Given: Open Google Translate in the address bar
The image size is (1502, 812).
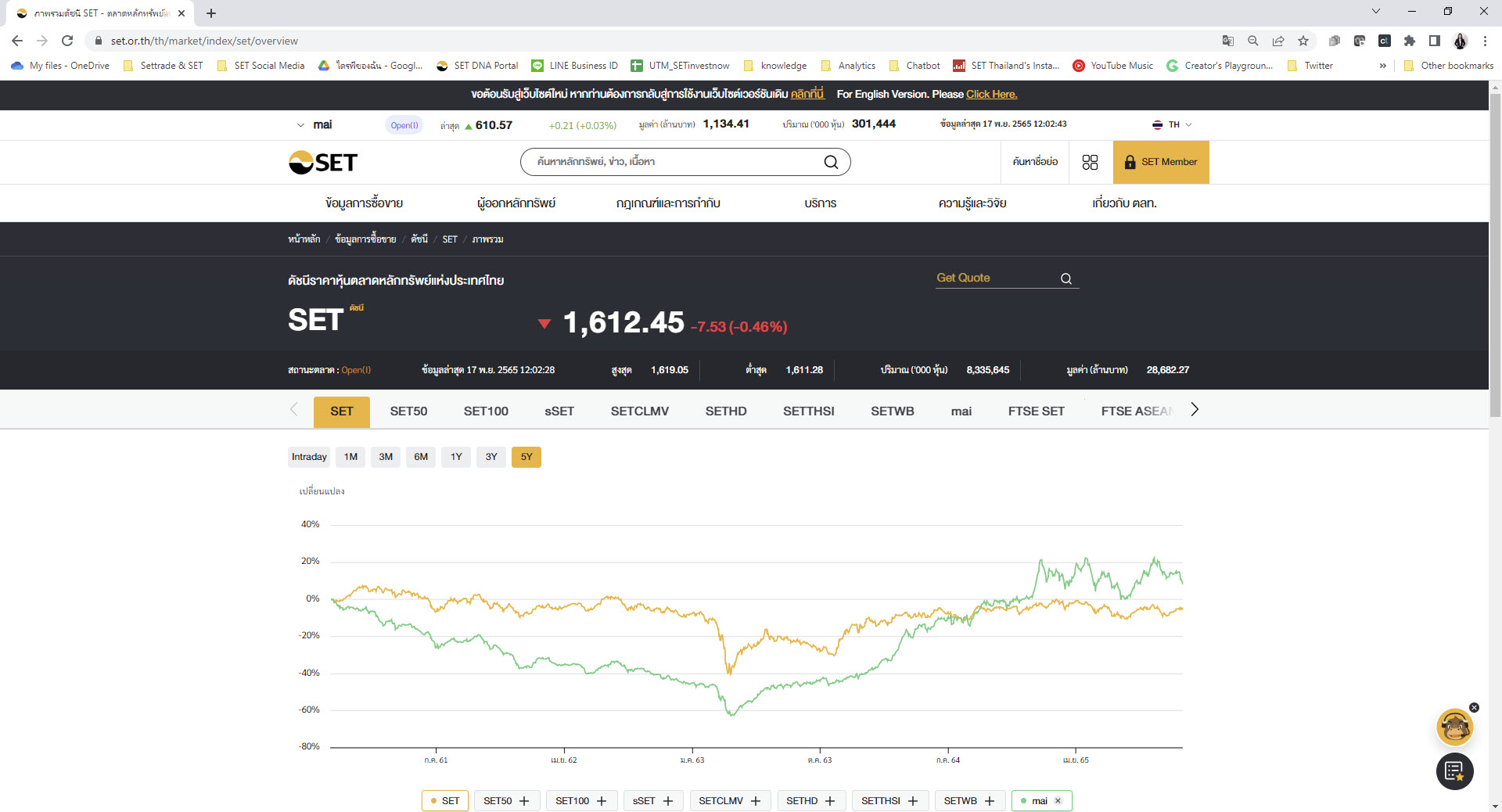Looking at the screenshot, I should pyautogui.click(x=1228, y=41).
